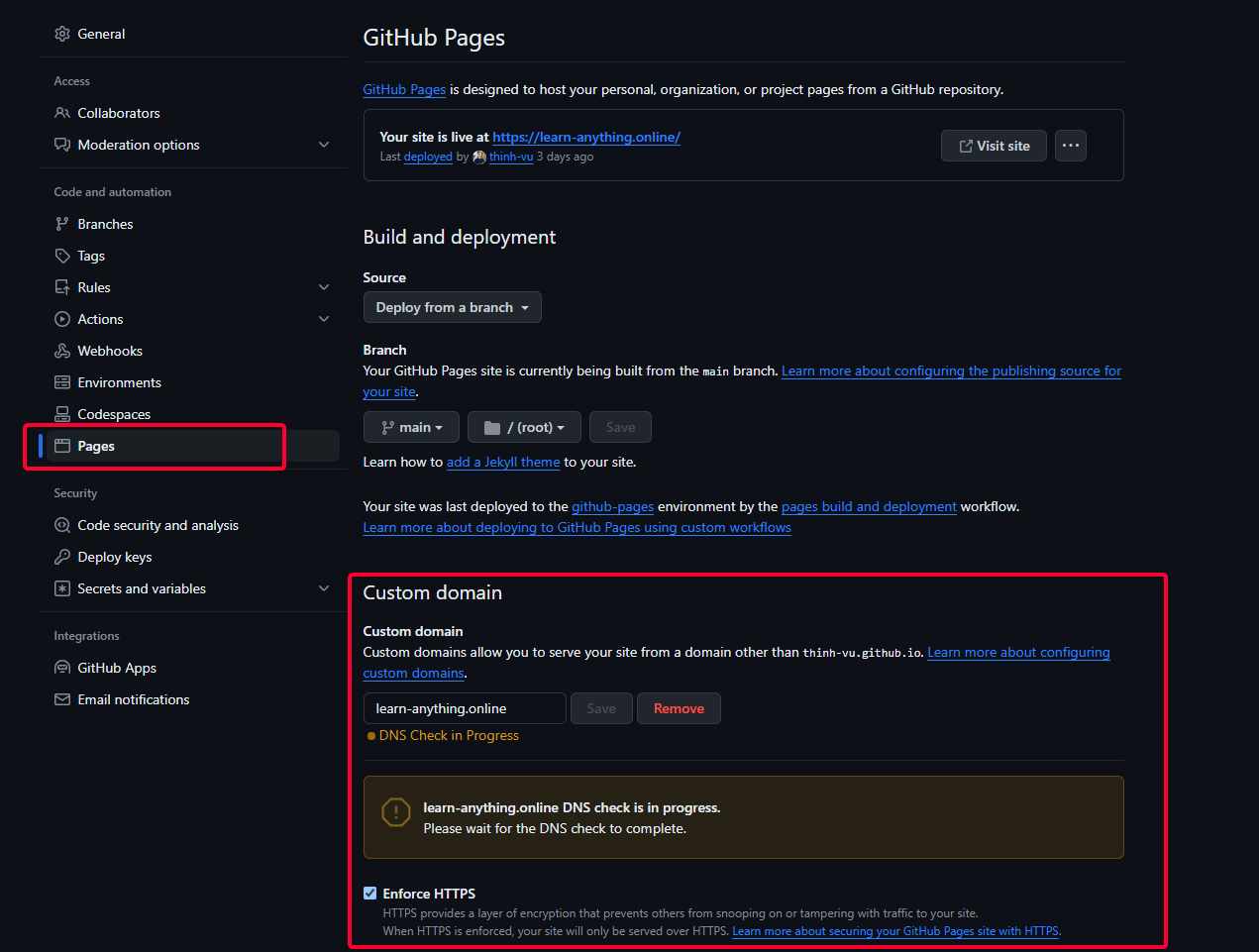
Task: Open the main branch selector
Action: click(x=411, y=427)
